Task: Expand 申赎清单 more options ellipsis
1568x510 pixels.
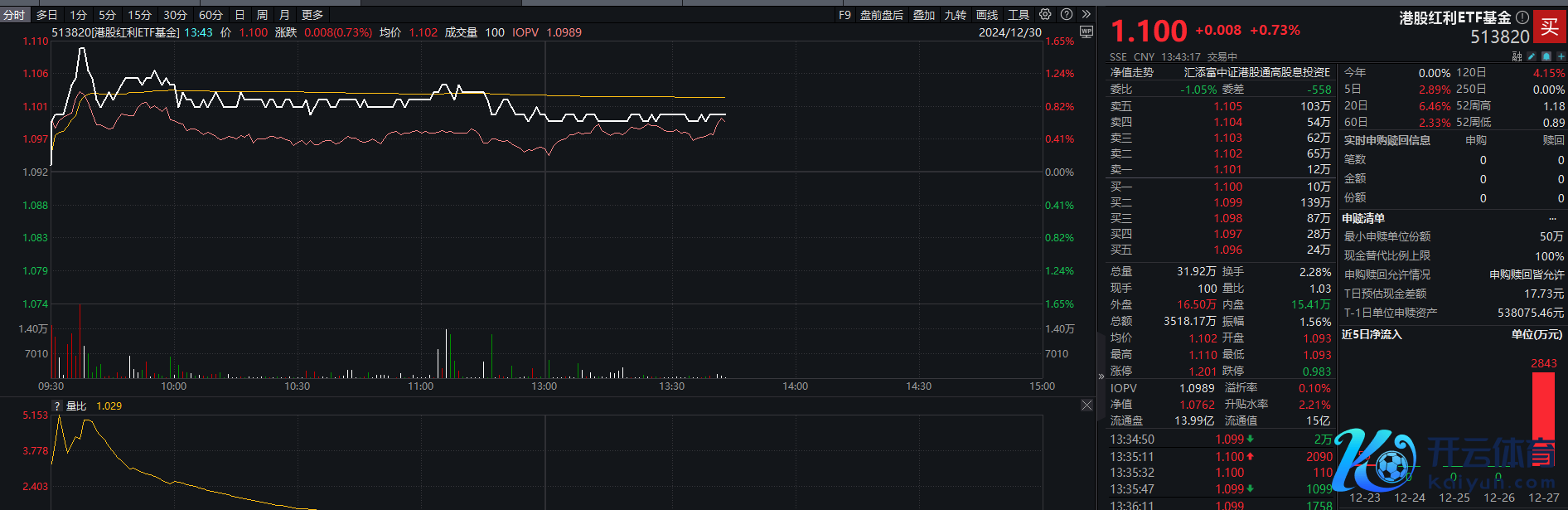Action: (1552, 218)
